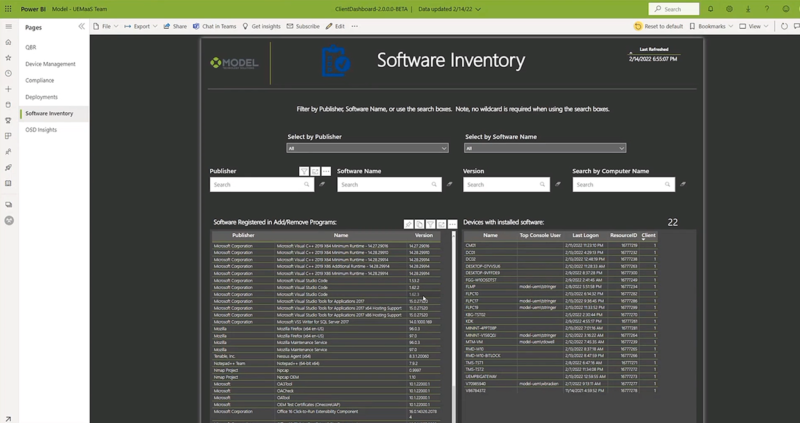This screenshot has width=800, height=423.
Task: Click the Subscribe button
Action: [x=303, y=26]
